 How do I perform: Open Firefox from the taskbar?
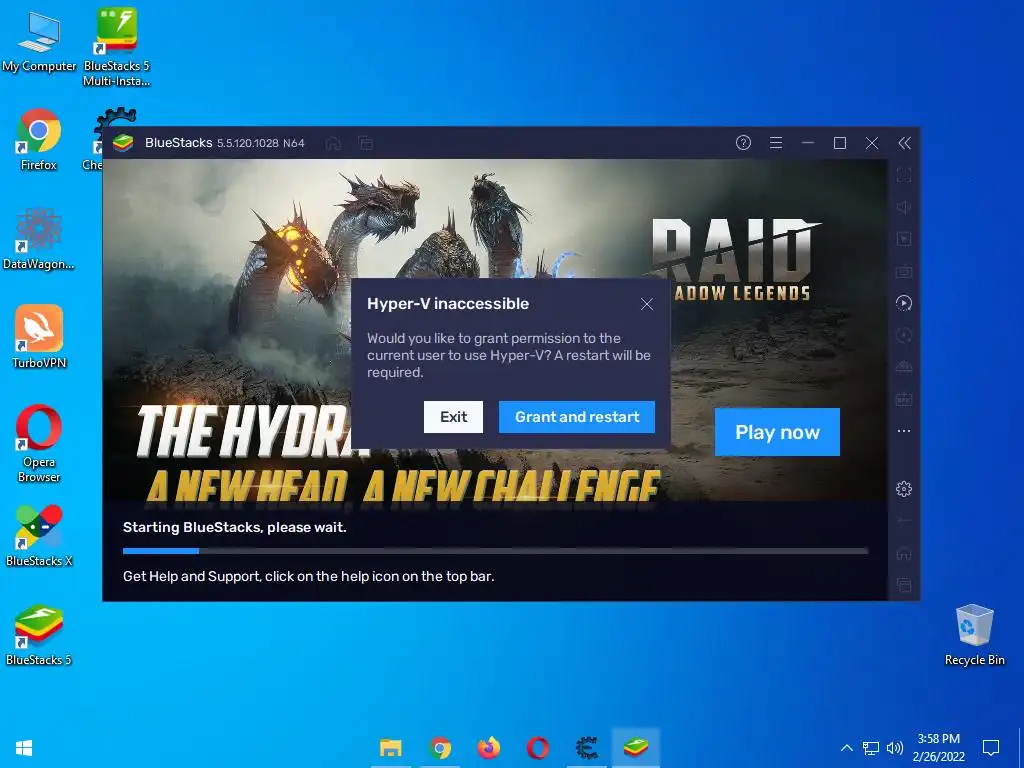[488, 748]
